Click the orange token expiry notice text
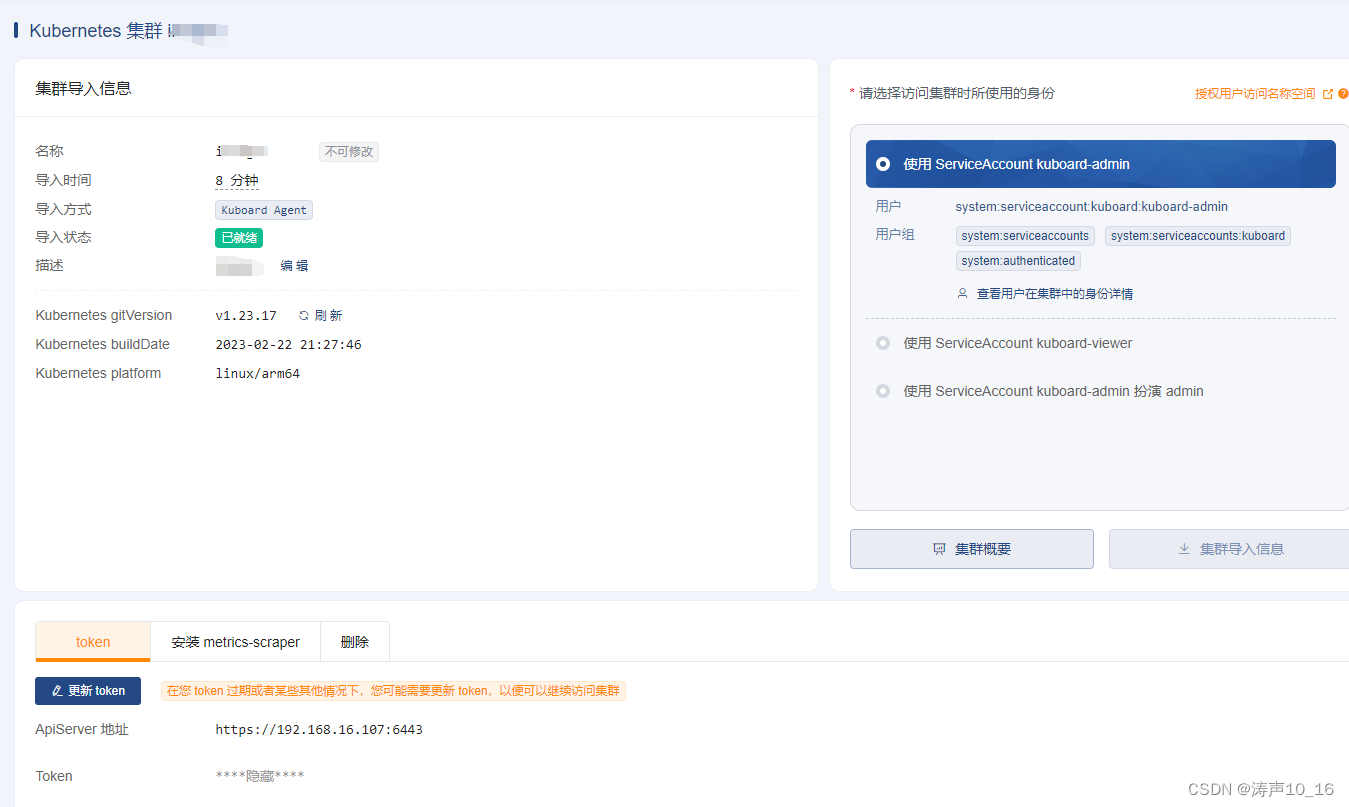 point(393,691)
